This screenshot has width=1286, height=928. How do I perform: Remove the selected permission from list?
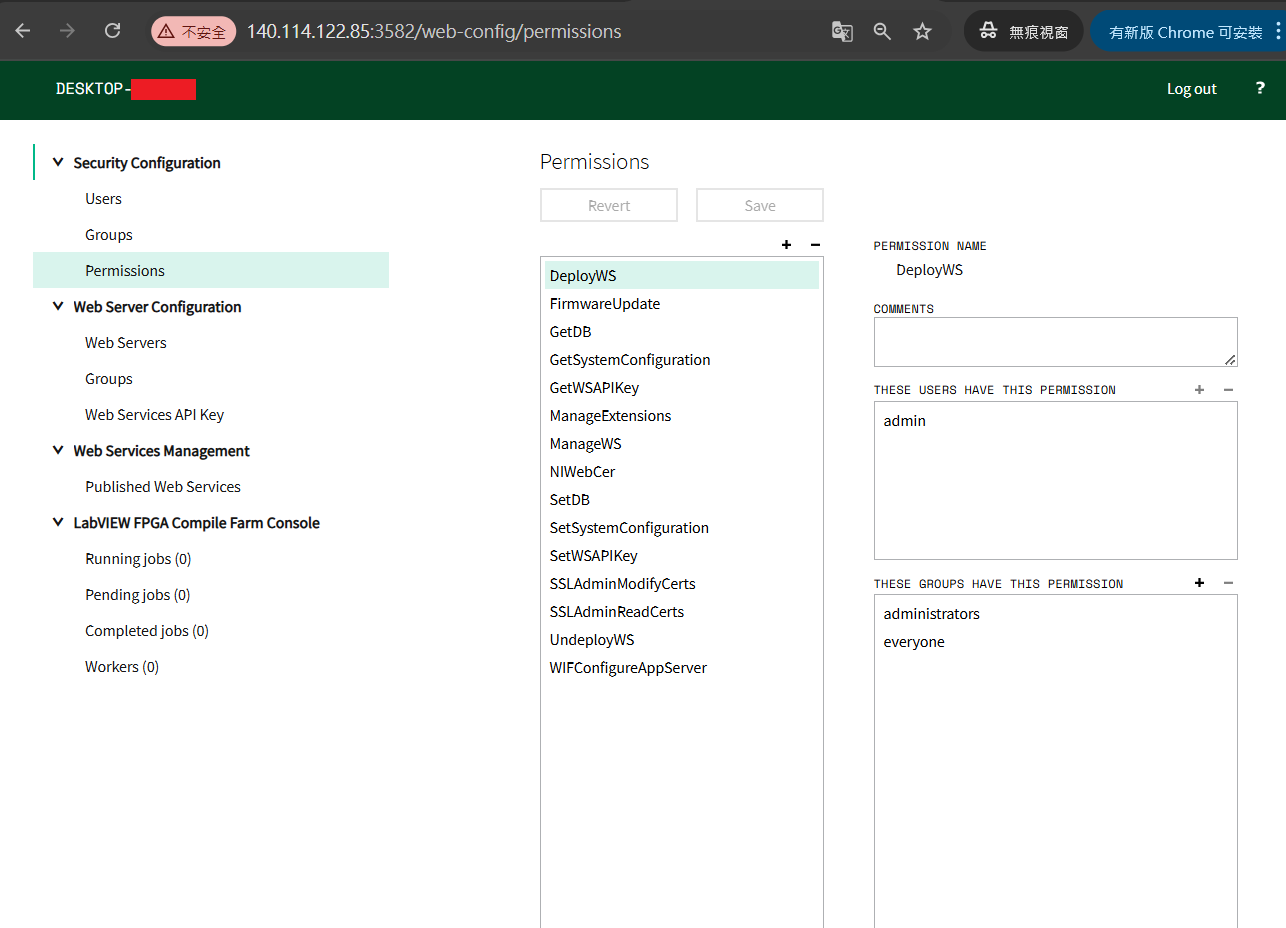click(x=815, y=245)
